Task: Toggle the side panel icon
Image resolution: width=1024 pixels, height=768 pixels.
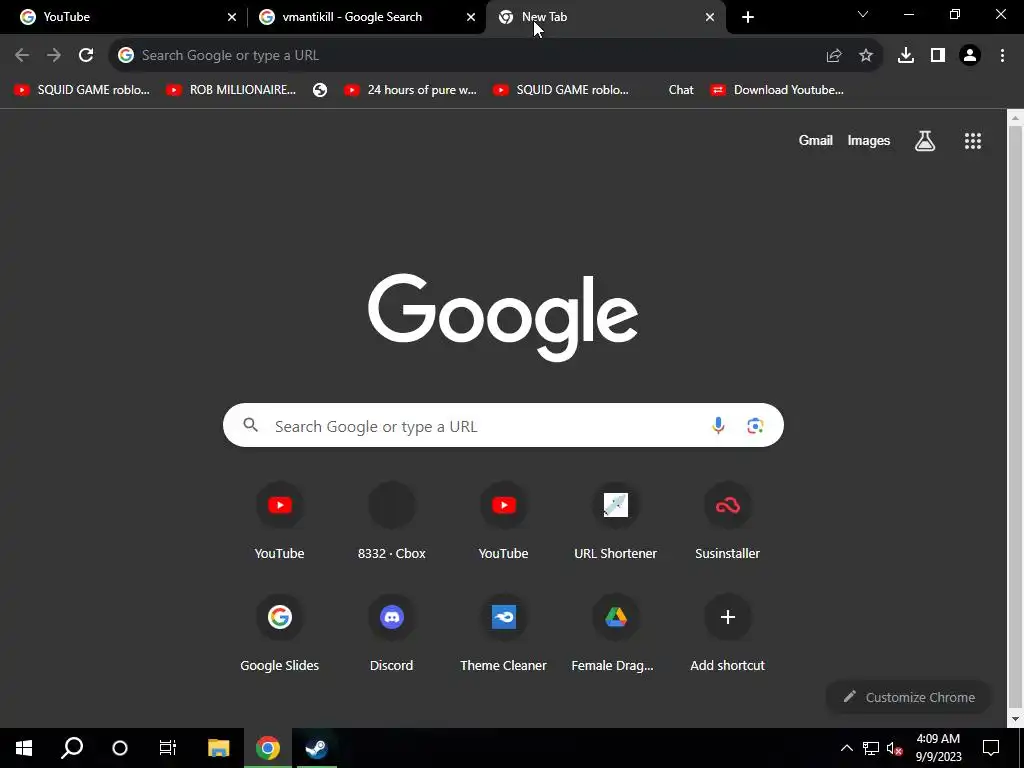Action: 938,56
